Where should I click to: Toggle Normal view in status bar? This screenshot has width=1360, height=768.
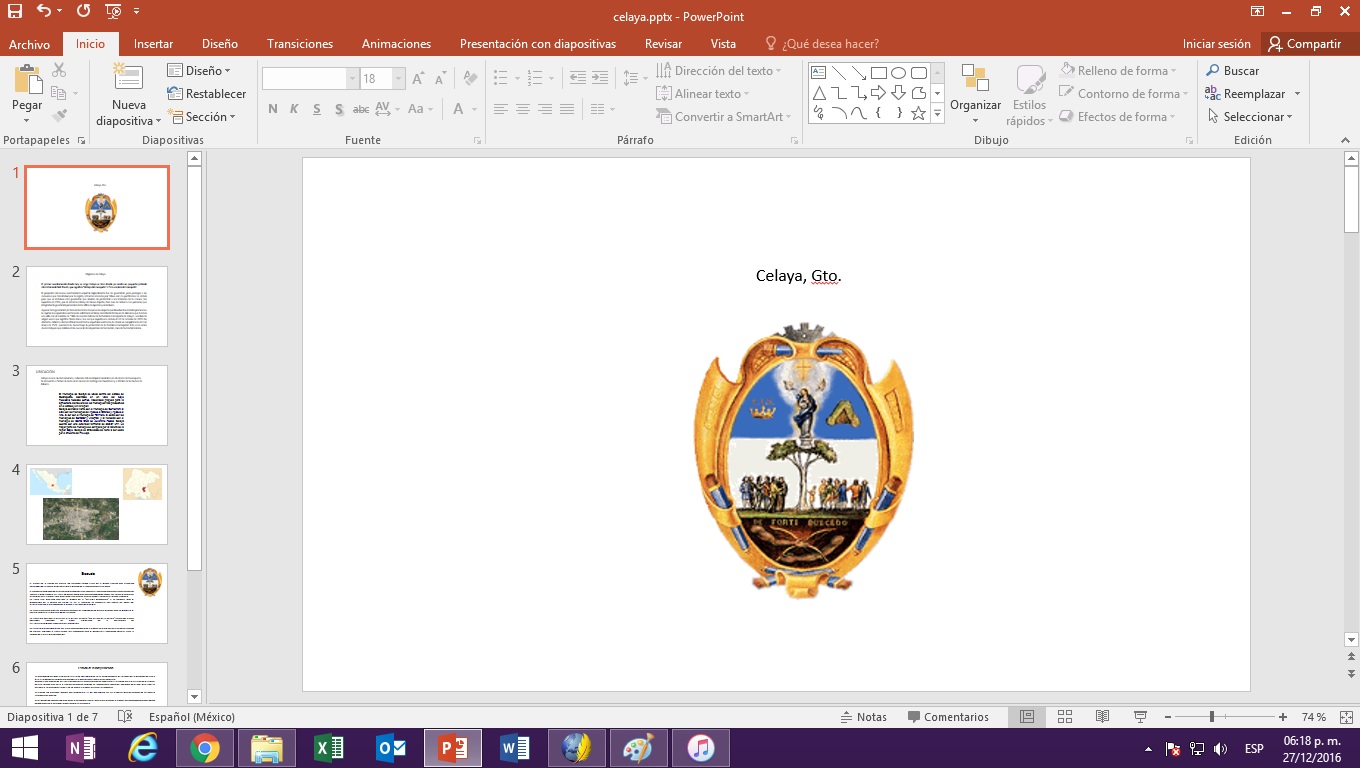[1027, 717]
